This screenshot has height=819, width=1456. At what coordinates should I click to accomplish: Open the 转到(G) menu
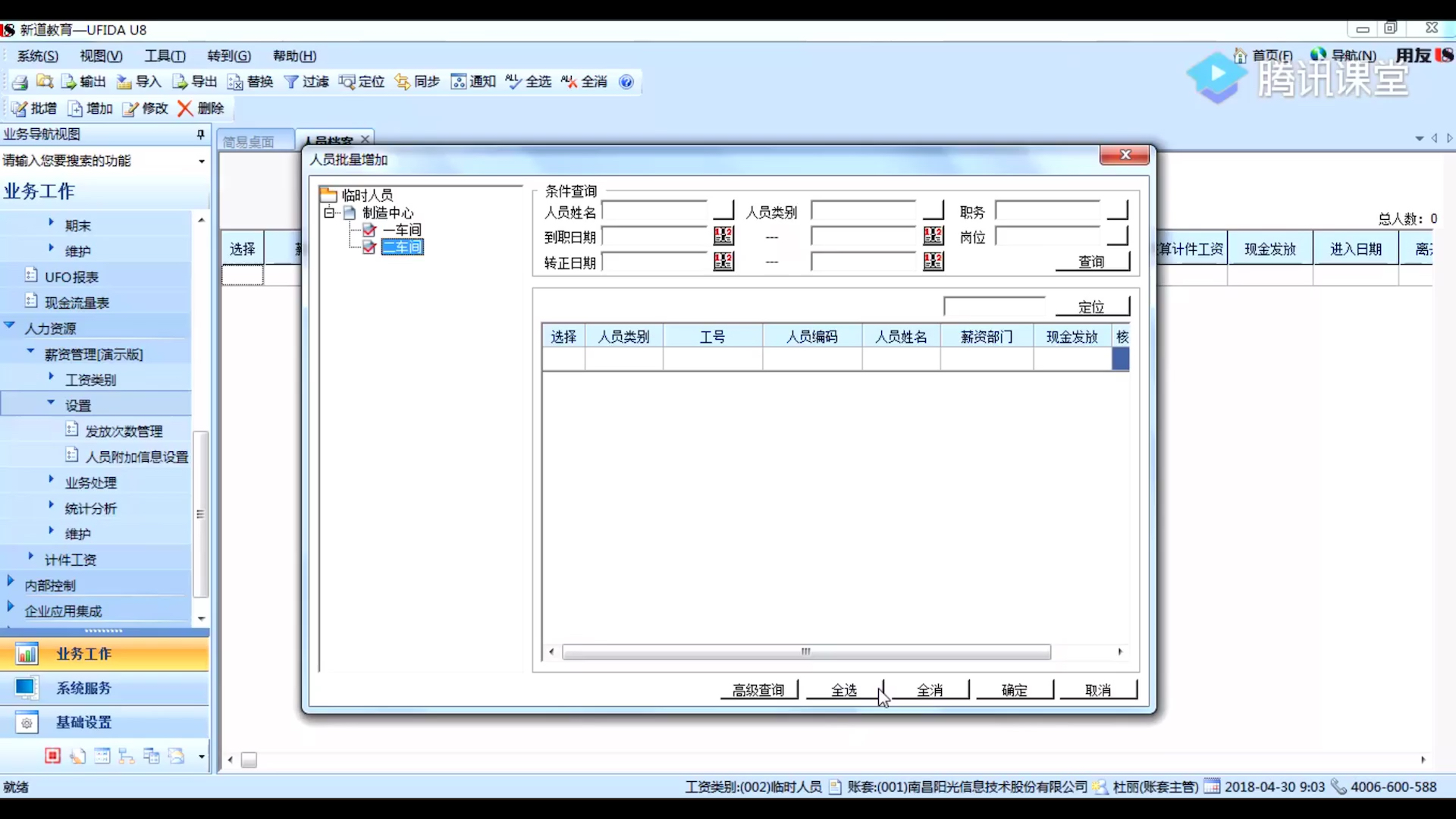coord(229,56)
